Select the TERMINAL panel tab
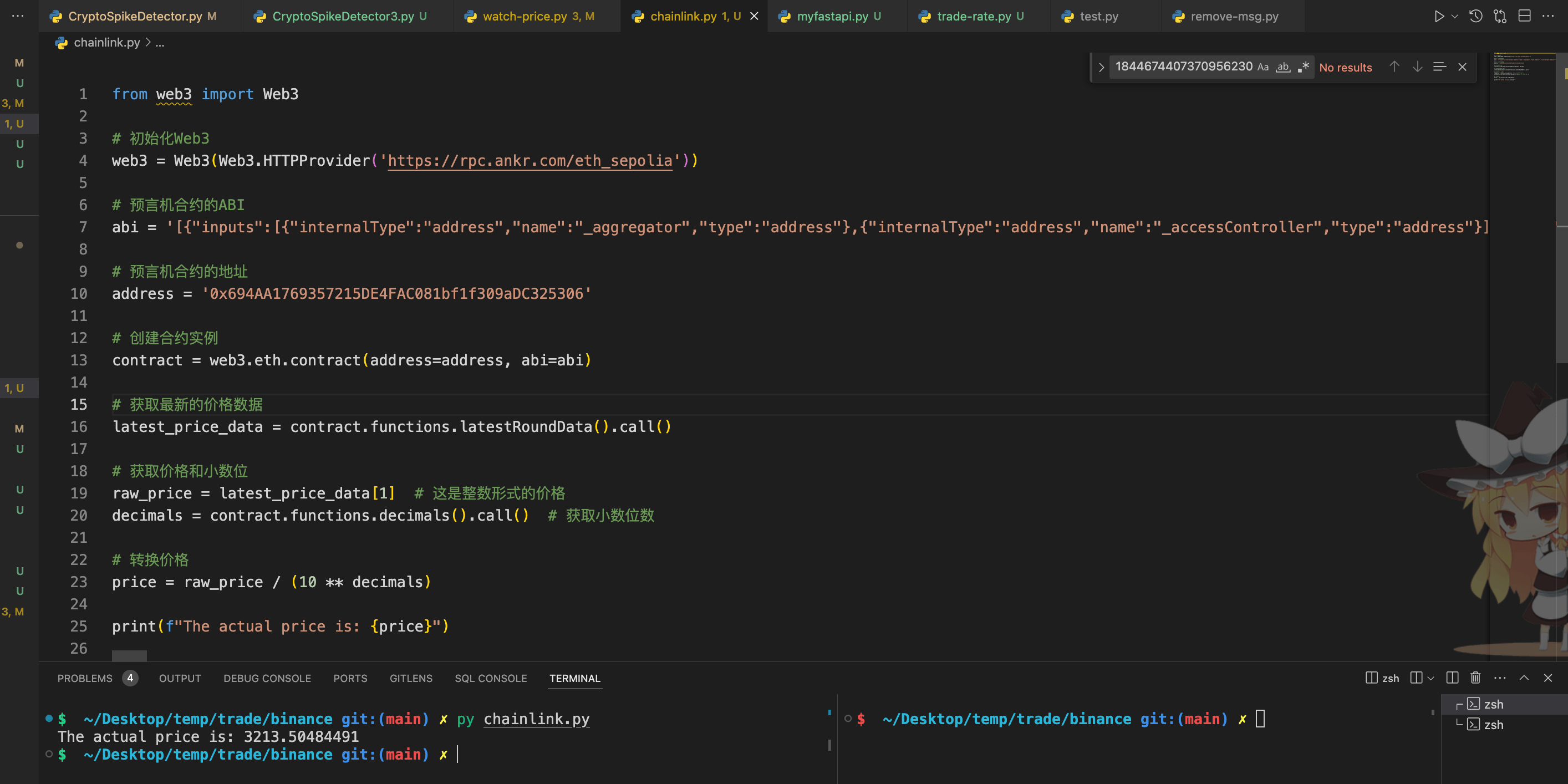Screen dimensions: 1568x784 coord(574,678)
